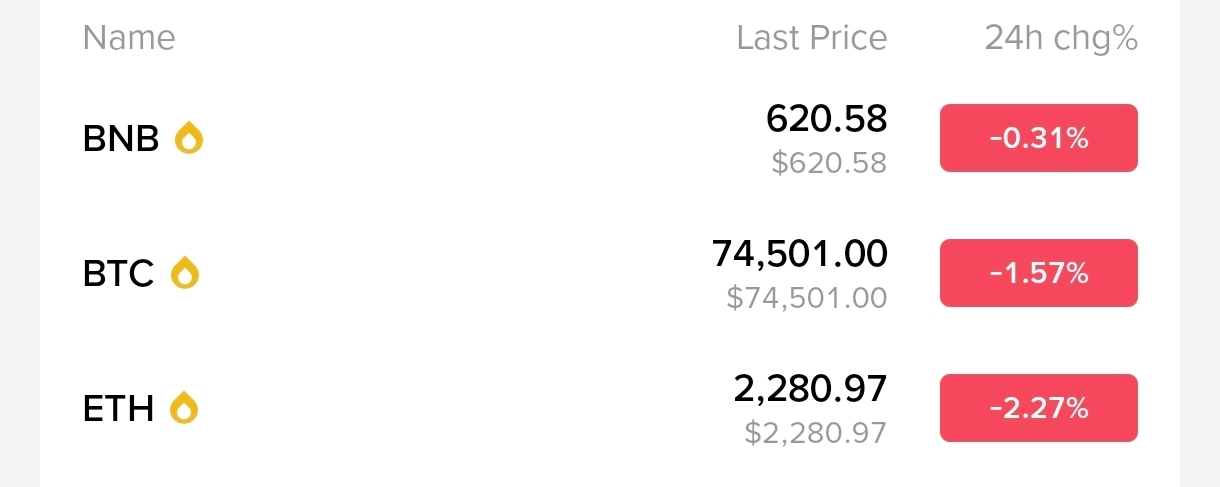The image size is (1220, 487).
Task: Tap the flame icon next to ETH
Action: coord(184,408)
